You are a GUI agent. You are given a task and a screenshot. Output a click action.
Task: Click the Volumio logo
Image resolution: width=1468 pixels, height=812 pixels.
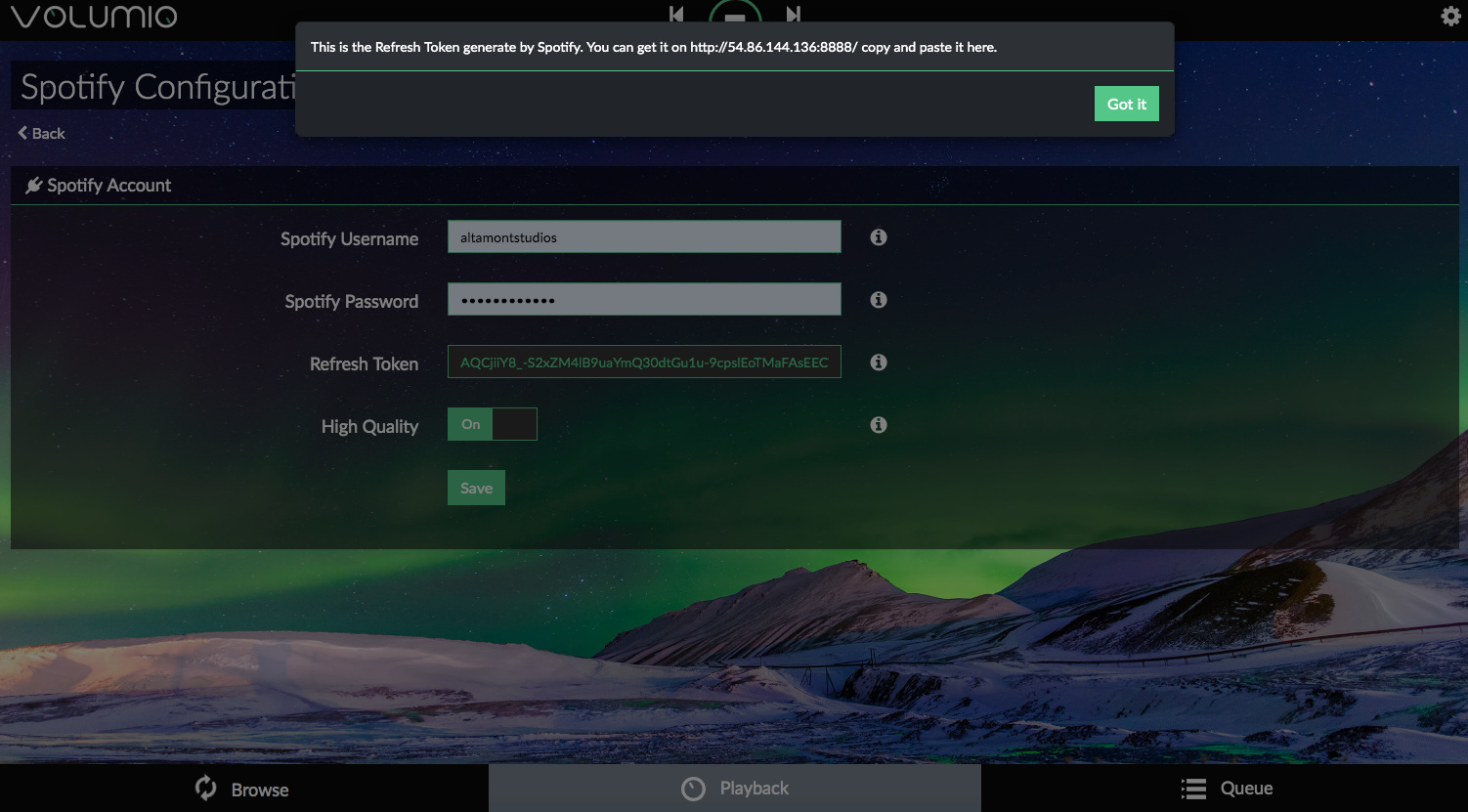coord(94,17)
